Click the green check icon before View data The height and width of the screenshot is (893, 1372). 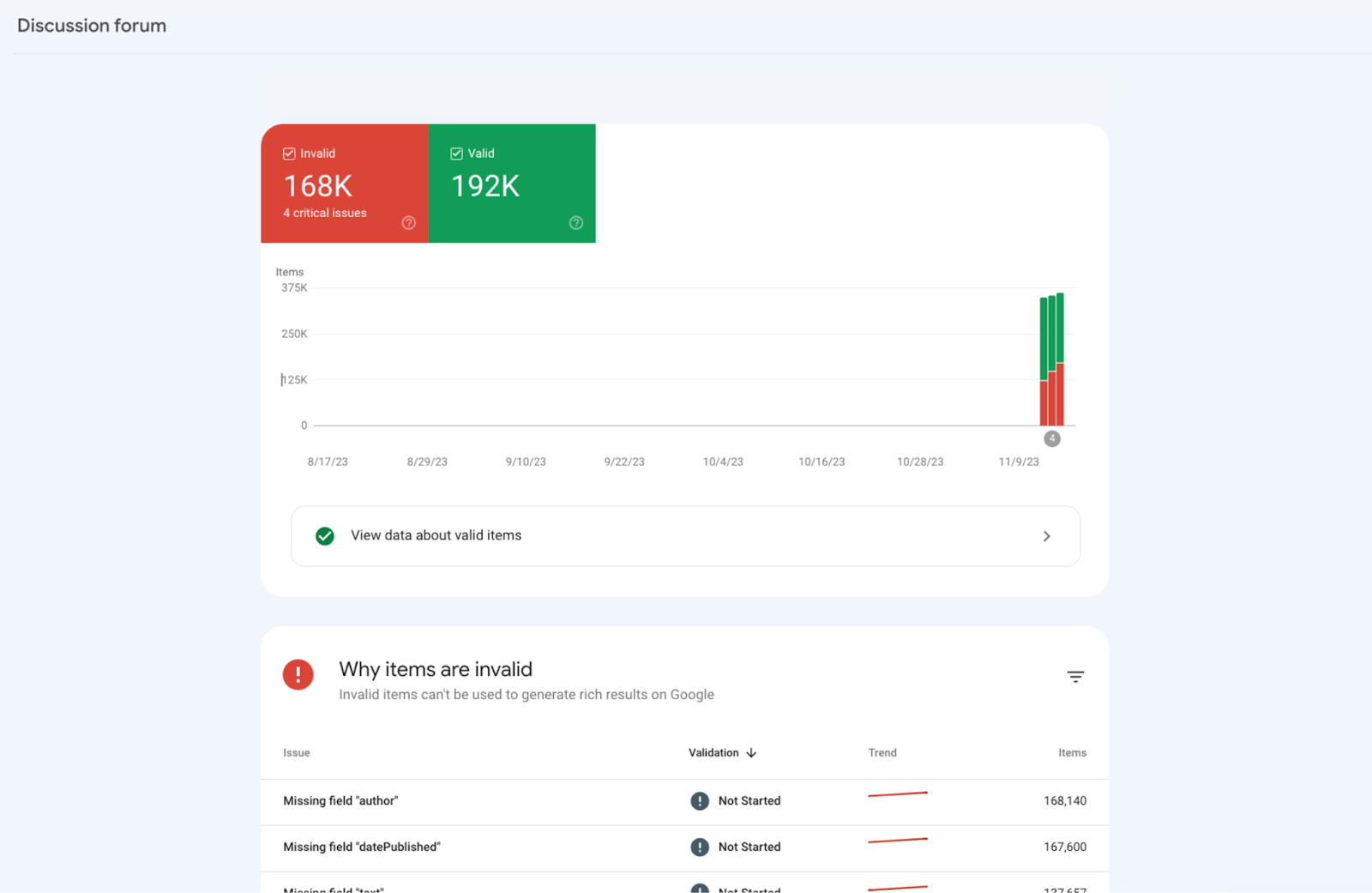[x=324, y=535]
